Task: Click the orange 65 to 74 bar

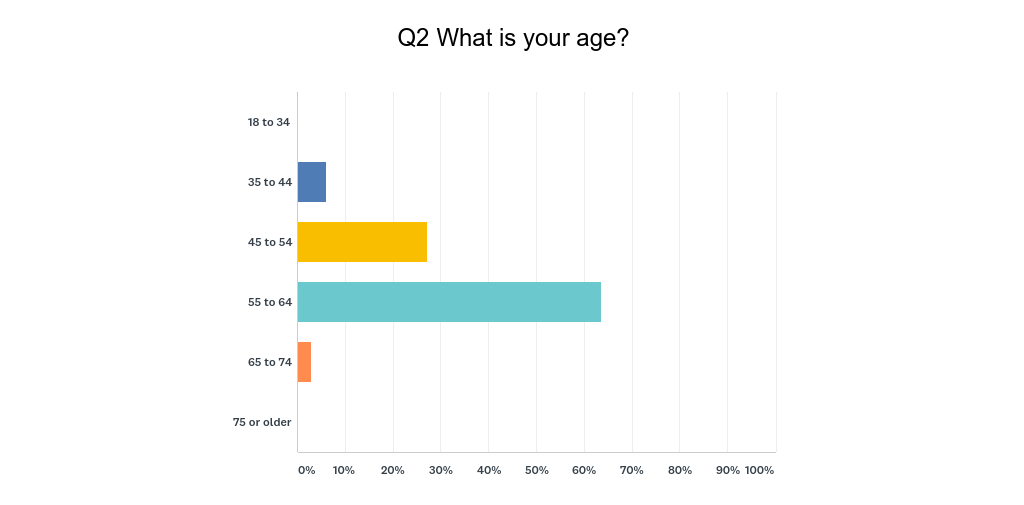Action: tap(305, 362)
